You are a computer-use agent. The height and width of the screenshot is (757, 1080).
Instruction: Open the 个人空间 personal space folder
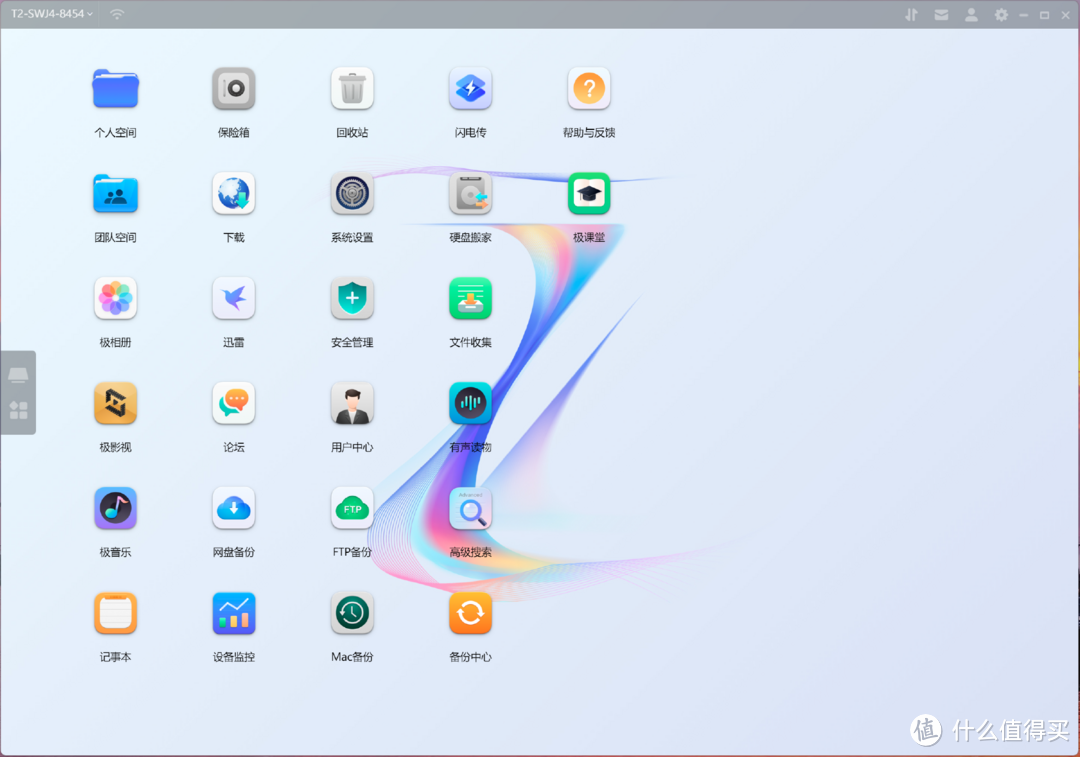coord(115,89)
